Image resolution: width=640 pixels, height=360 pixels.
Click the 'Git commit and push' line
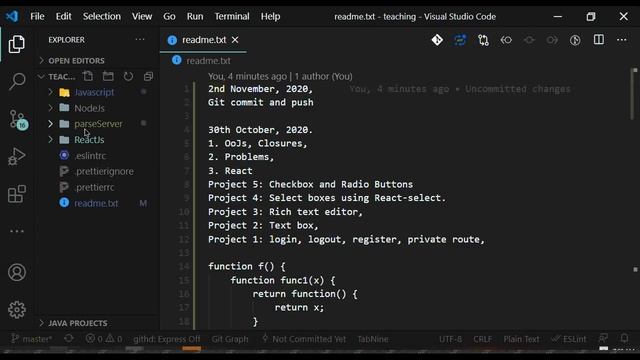(260, 102)
